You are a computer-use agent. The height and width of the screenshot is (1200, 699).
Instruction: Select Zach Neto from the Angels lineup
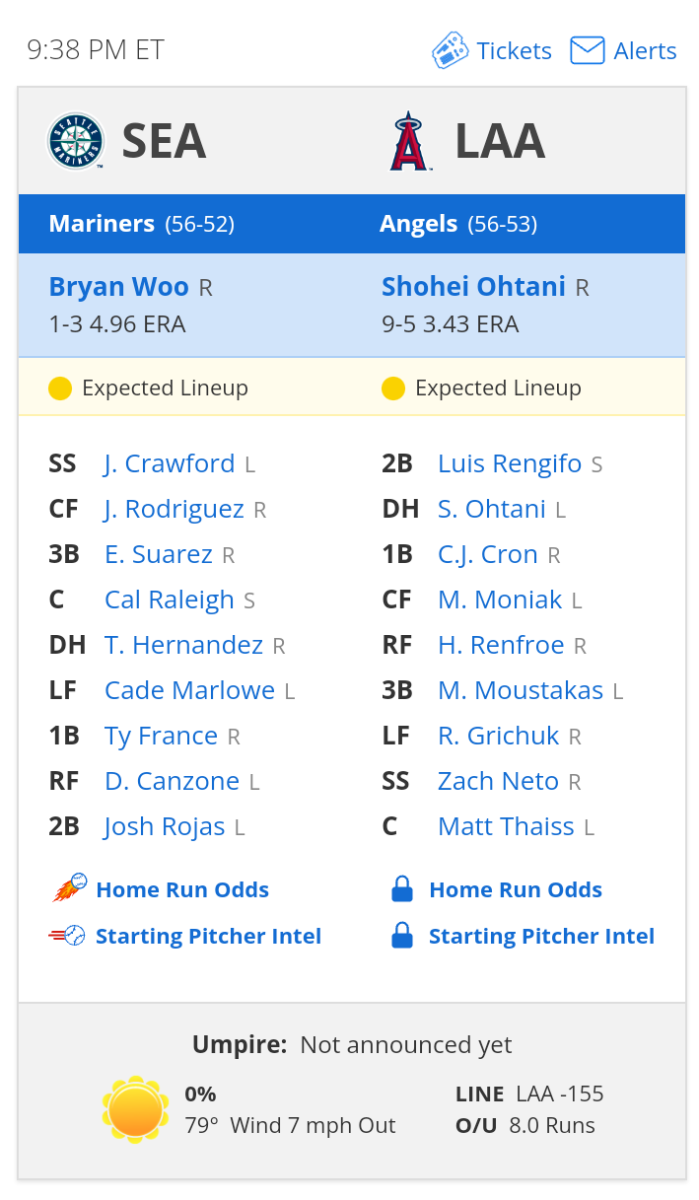click(497, 781)
